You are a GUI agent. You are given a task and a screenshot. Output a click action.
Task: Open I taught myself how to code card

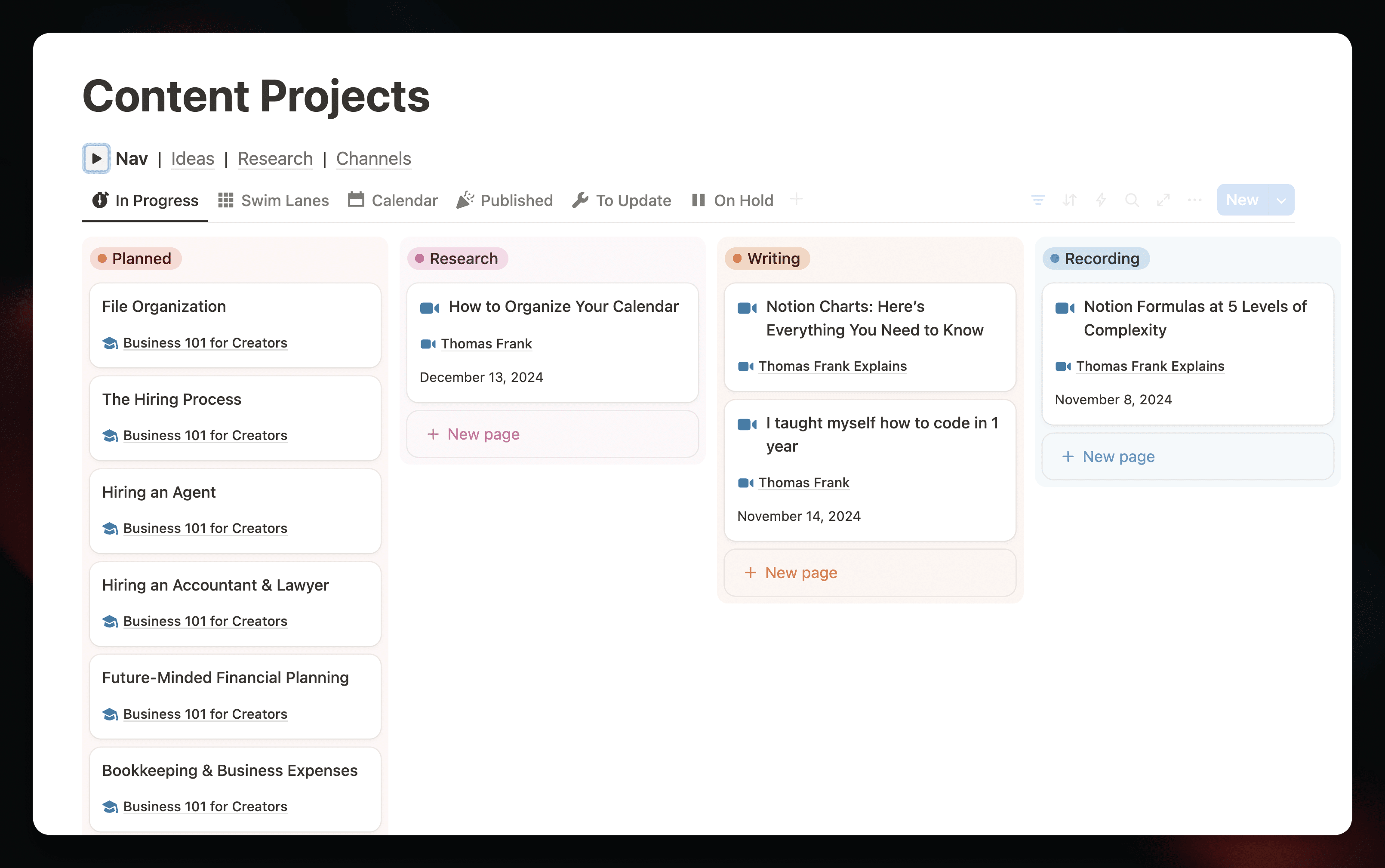(x=870, y=470)
